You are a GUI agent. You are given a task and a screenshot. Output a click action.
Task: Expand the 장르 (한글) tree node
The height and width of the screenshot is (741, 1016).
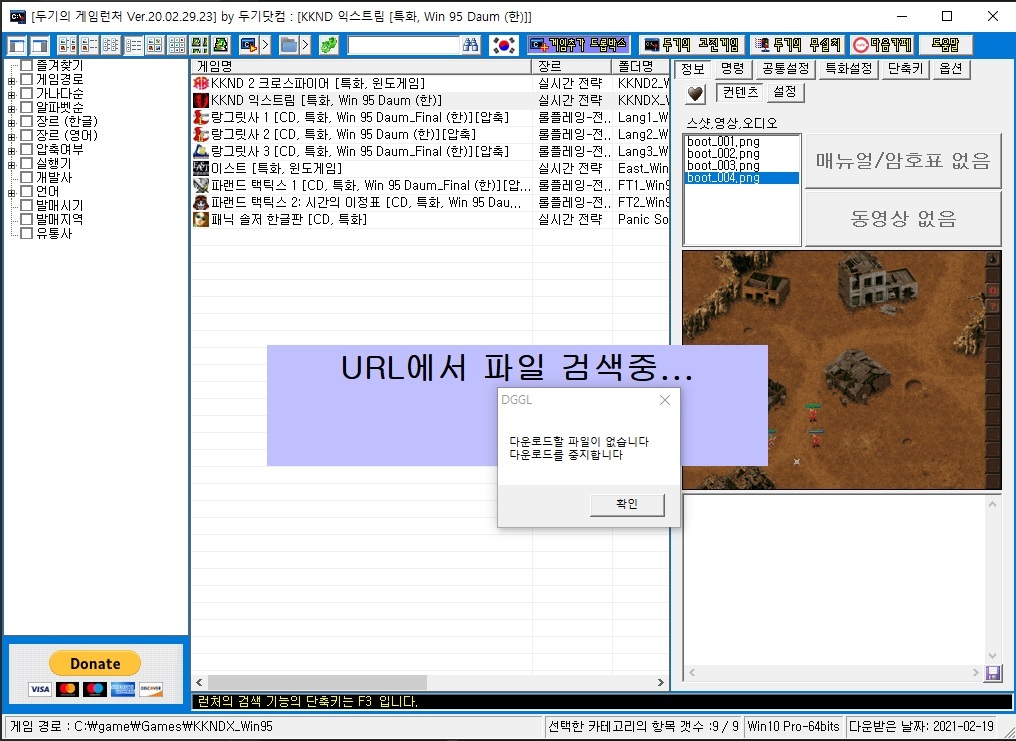click(x=11, y=122)
